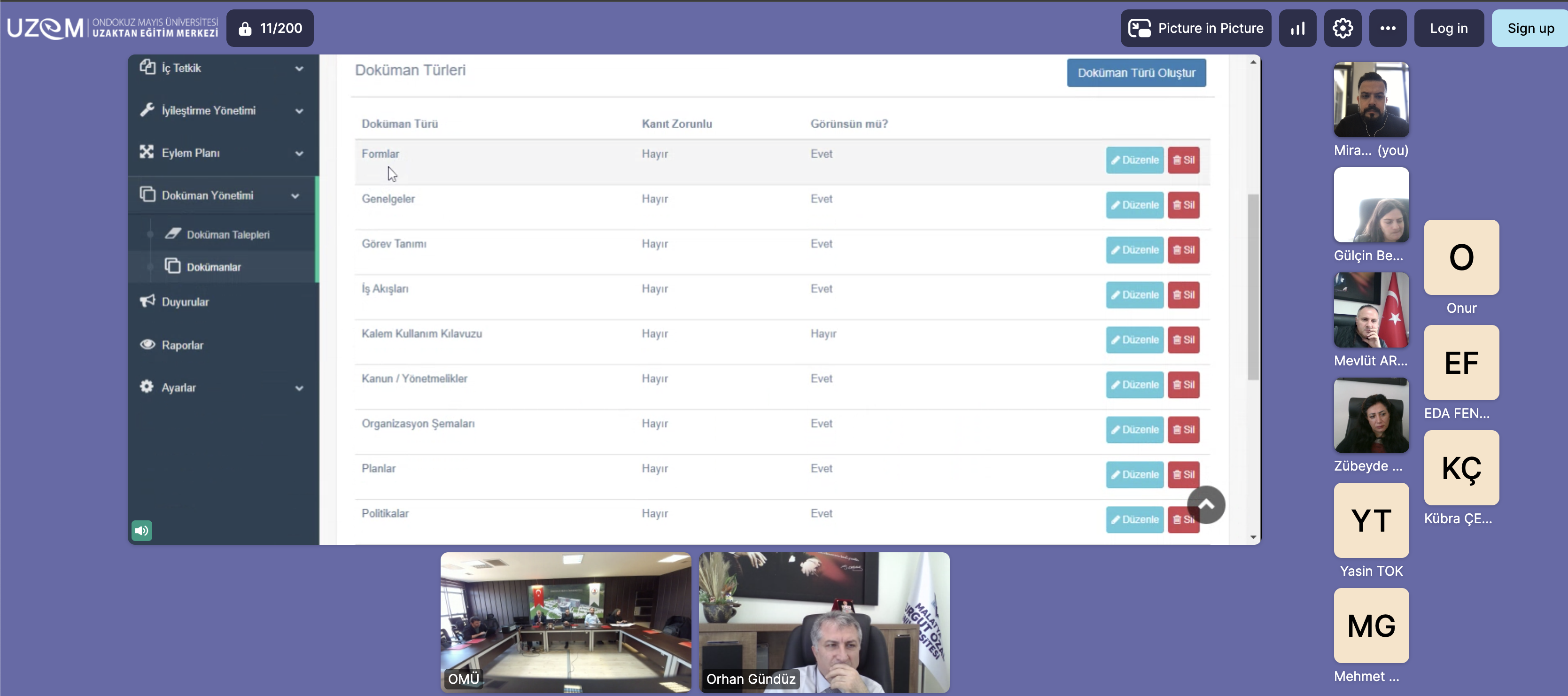Viewport: 1568px width, 696px height.
Task: Expand the İç Tetkik menu chevron
Action: pyautogui.click(x=299, y=69)
